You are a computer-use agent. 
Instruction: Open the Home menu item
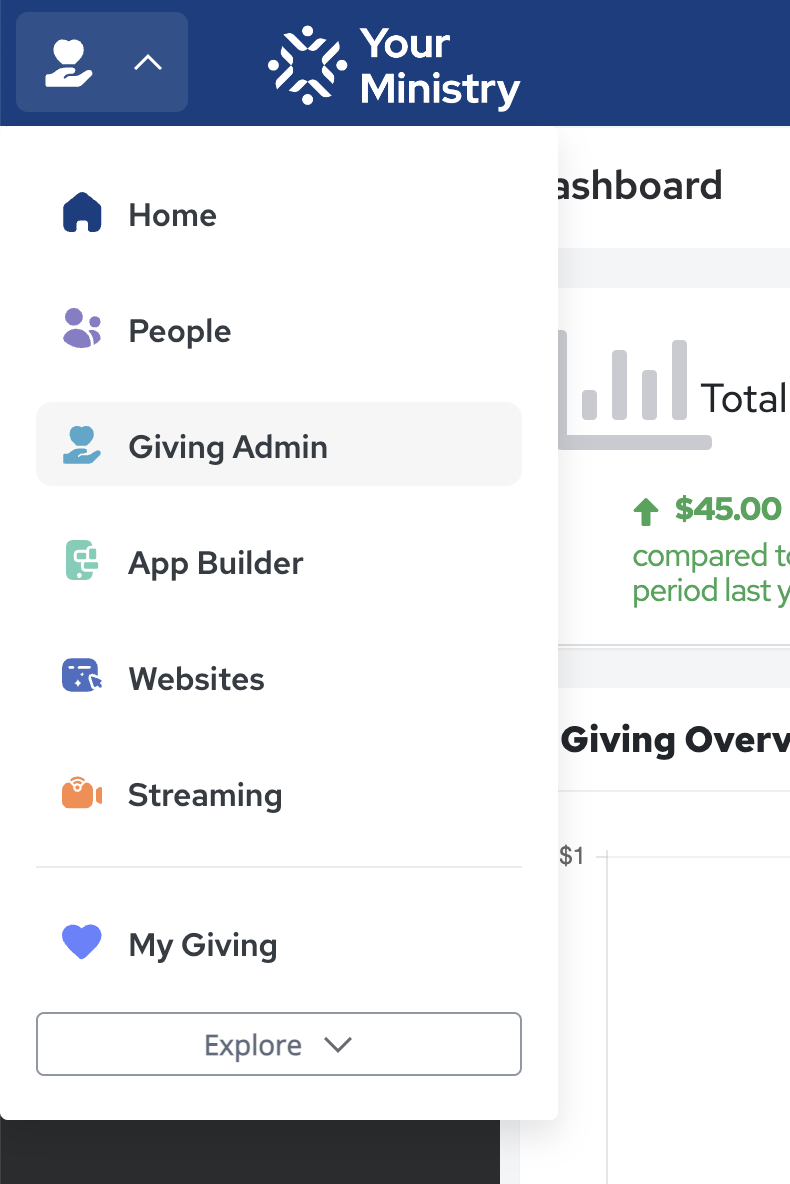point(172,215)
